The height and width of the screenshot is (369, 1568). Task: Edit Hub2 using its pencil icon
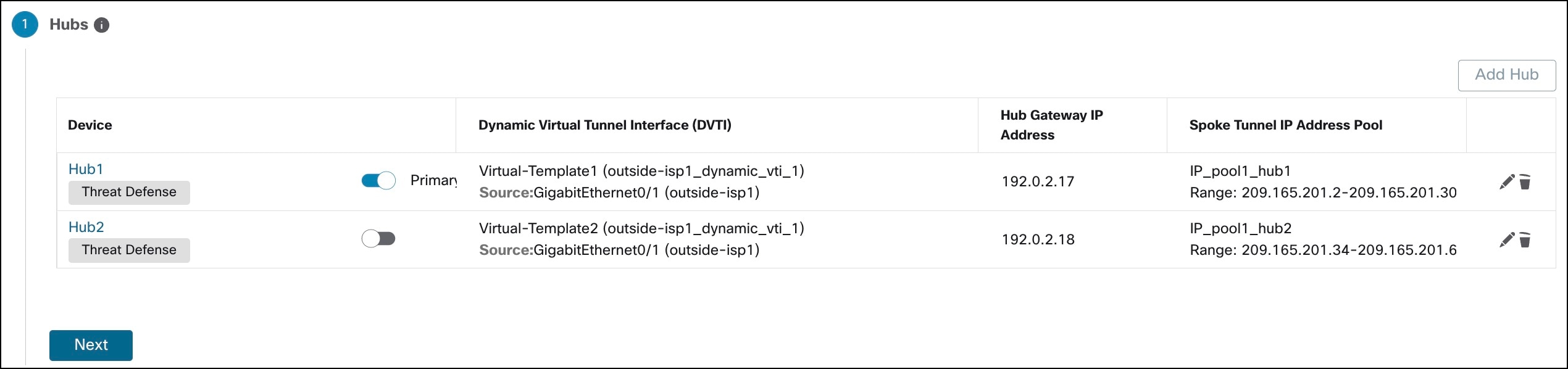point(1506,239)
